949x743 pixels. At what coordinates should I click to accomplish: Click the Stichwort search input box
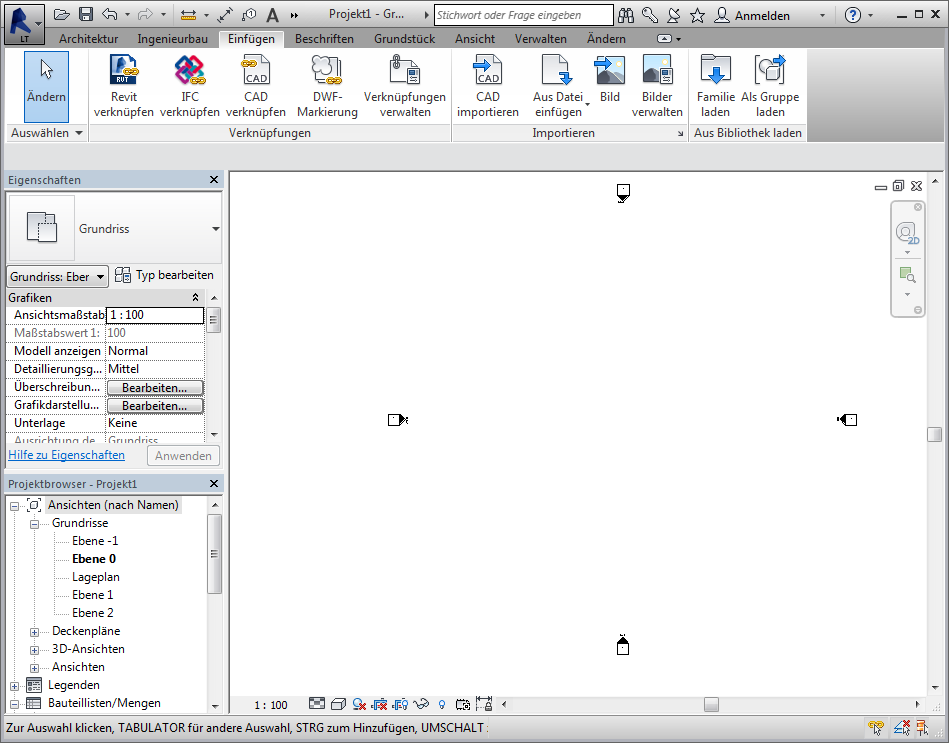pyautogui.click(x=524, y=15)
